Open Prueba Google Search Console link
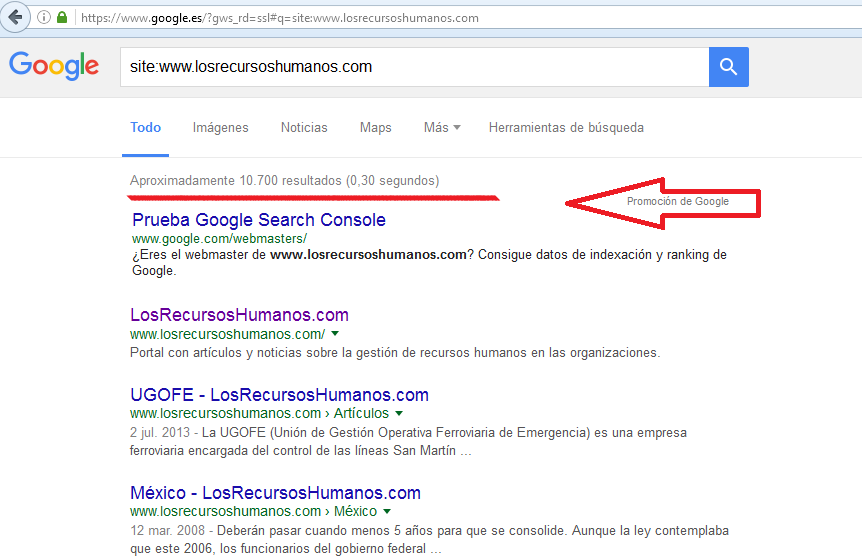 (x=259, y=220)
